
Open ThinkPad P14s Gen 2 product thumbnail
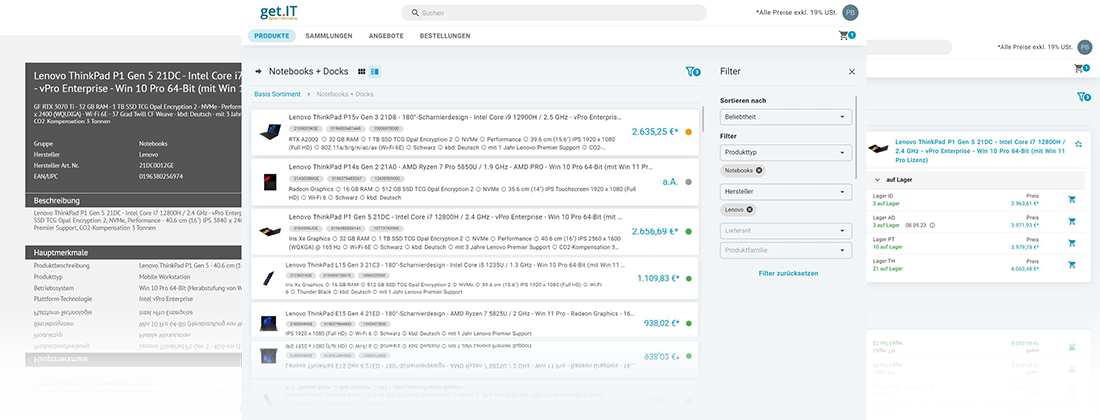click(270, 182)
